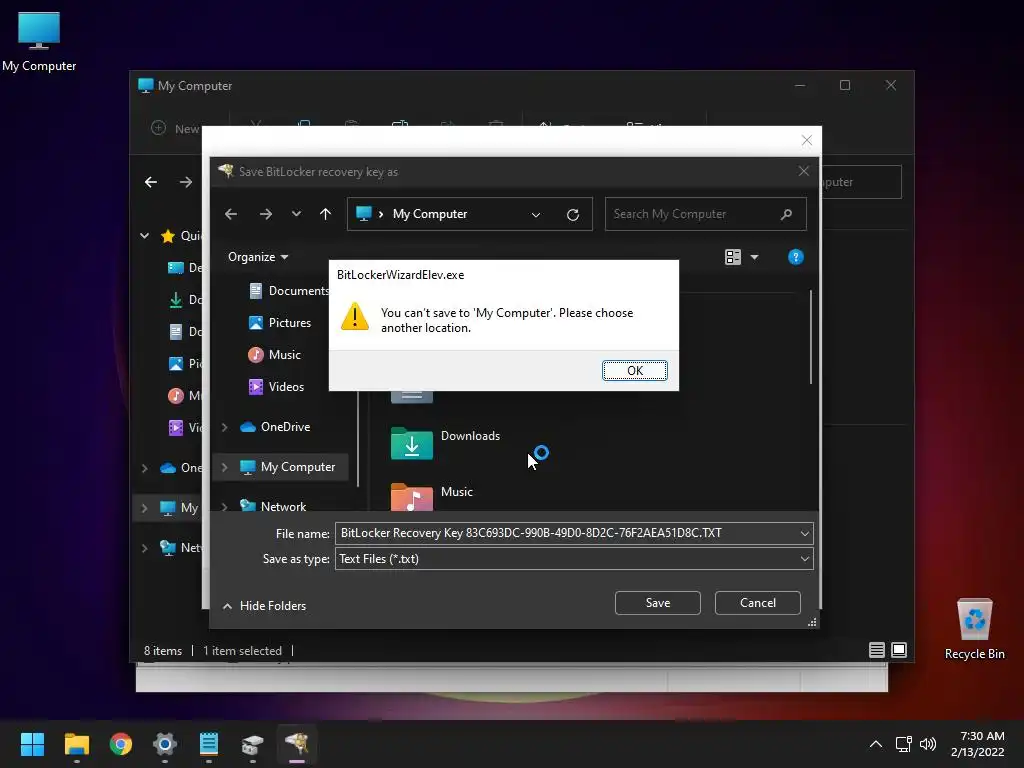Click the change view icon in dialog
Screen dimensions: 1024x768
pyautogui.click(x=733, y=257)
